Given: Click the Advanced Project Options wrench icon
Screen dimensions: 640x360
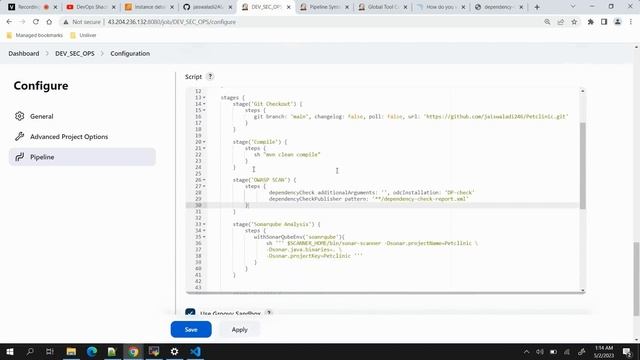Looking at the screenshot, I should pyautogui.click(x=19, y=137).
